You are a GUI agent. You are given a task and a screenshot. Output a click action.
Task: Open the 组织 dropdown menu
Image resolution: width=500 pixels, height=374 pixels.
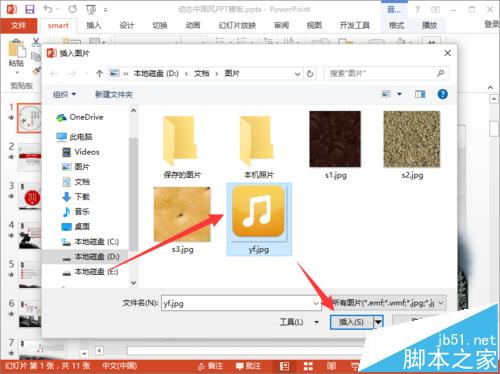point(65,94)
